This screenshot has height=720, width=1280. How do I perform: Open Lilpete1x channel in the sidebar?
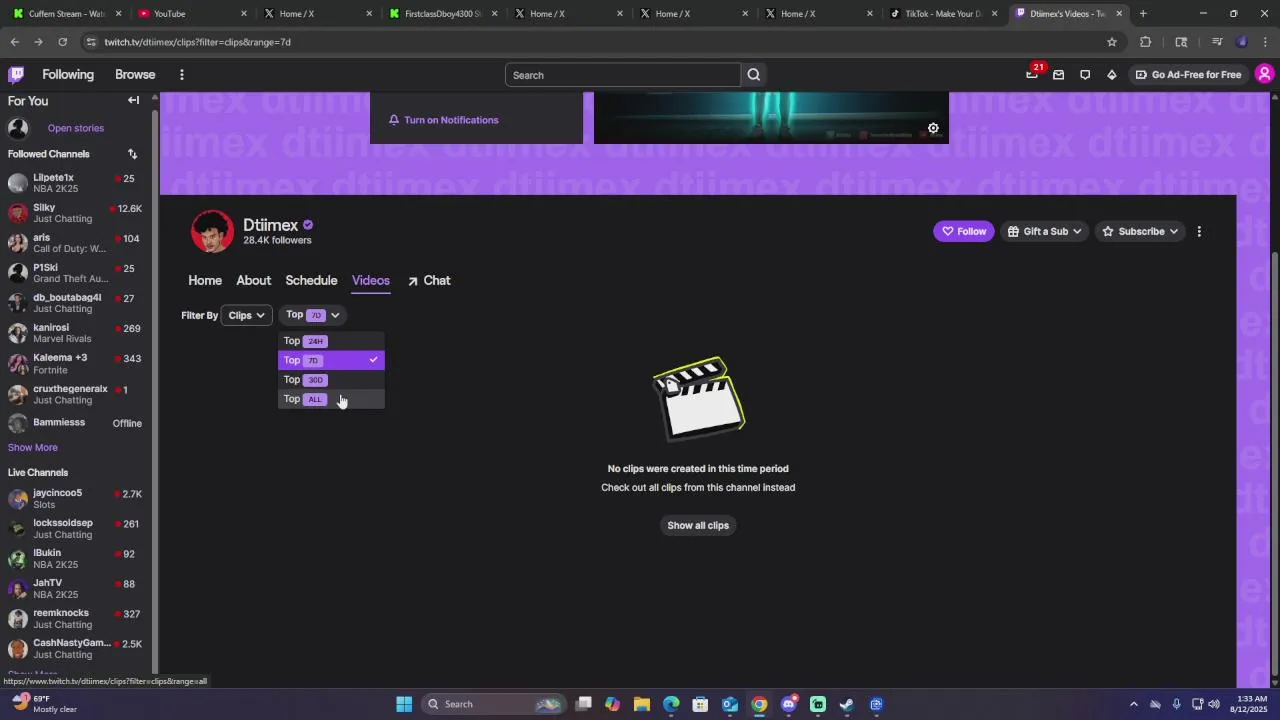coord(76,183)
